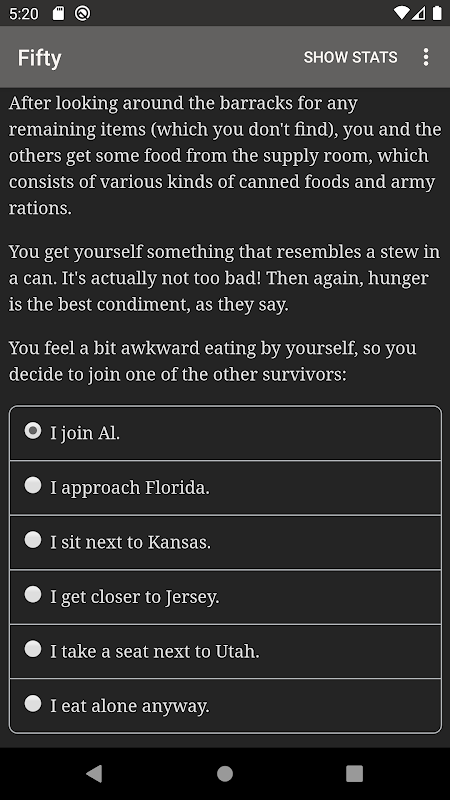450x800 pixels.
Task: Tap the Android home circle button
Action: 225,773
